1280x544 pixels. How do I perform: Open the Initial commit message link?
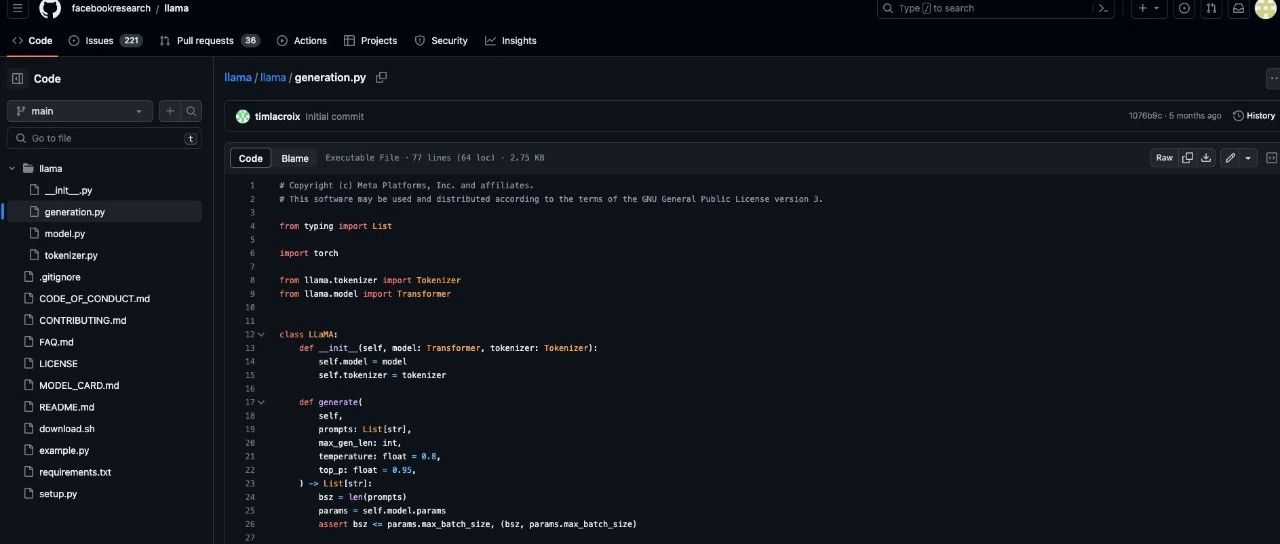pos(334,117)
